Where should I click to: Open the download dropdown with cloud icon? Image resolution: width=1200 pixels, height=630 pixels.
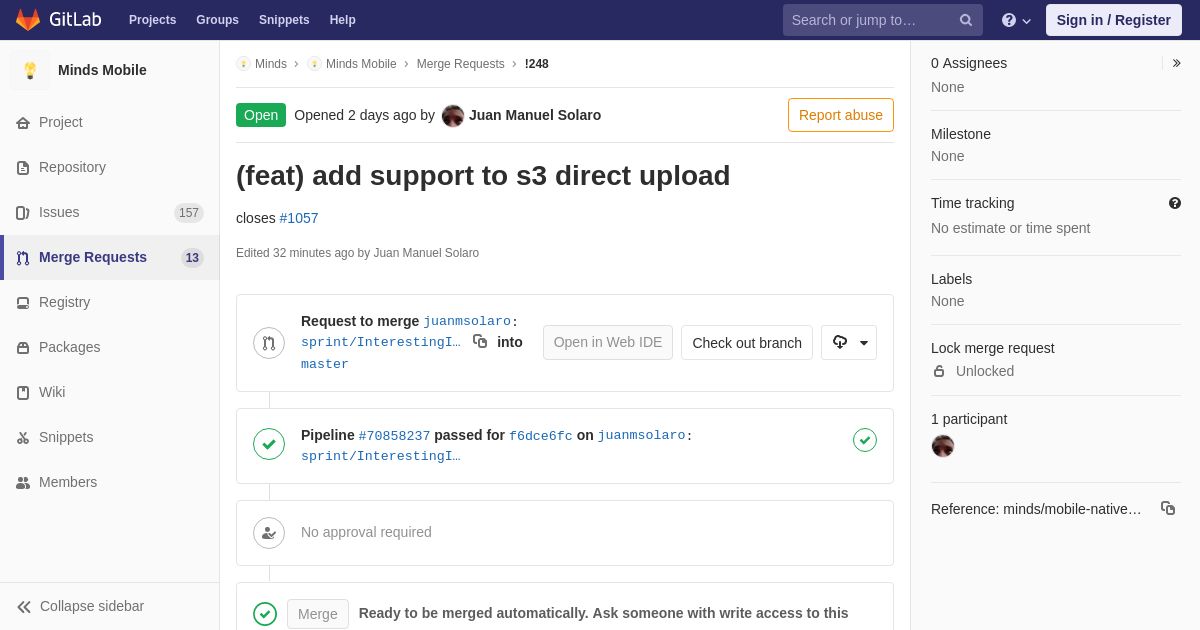849,343
